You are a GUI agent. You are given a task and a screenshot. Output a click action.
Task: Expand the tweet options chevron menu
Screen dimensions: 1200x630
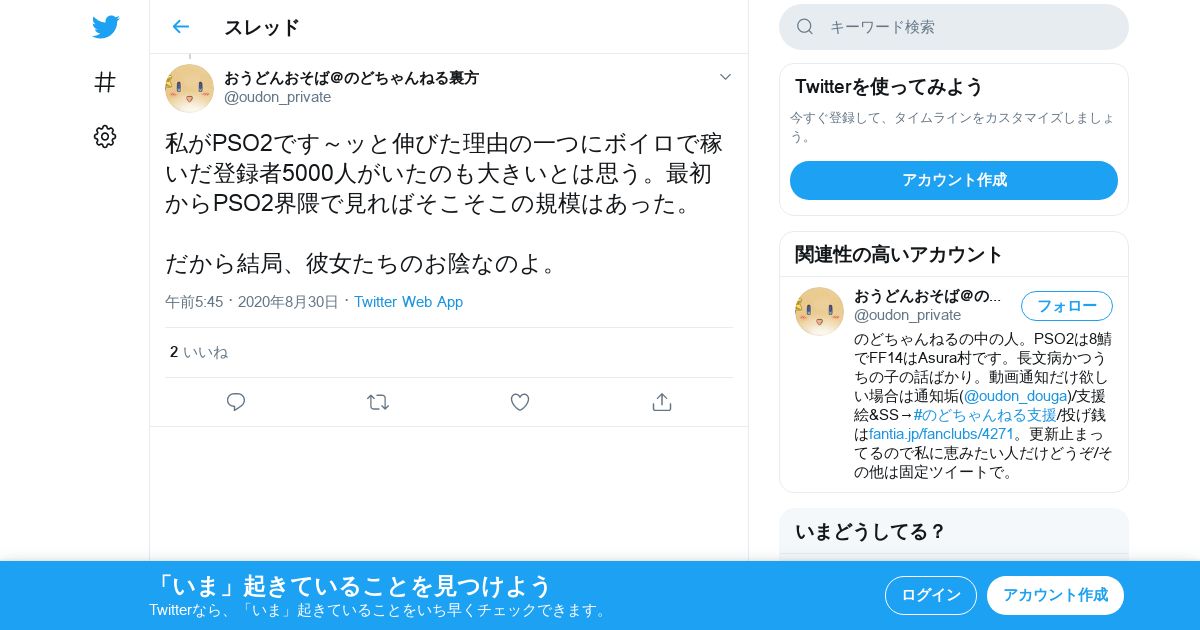coord(725,77)
